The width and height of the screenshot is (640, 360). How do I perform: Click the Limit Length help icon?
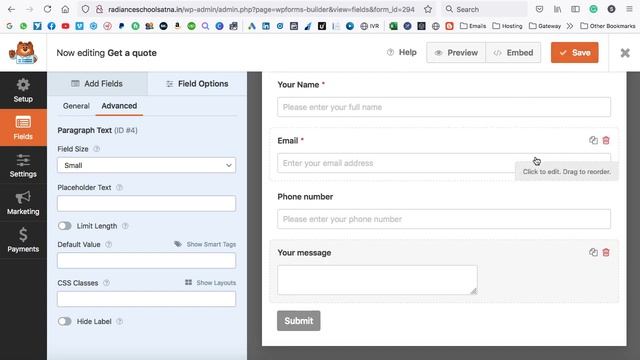click(x=125, y=226)
